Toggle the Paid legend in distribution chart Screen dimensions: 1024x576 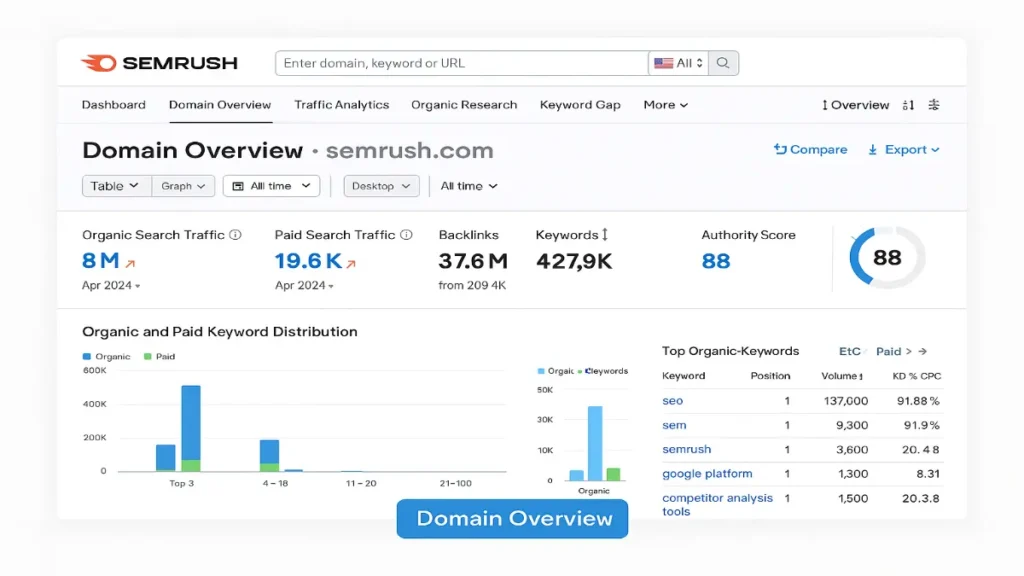(x=159, y=357)
